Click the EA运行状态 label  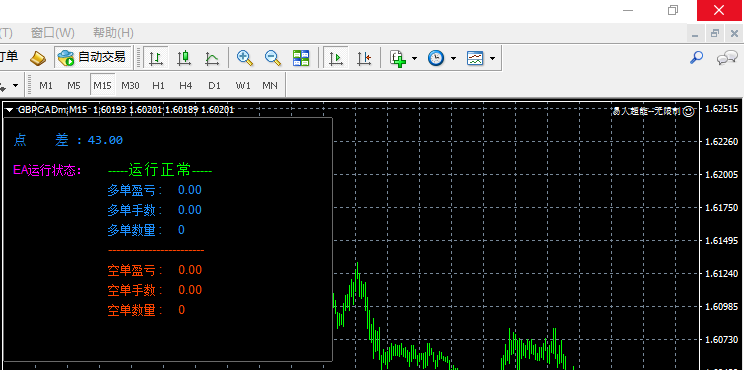pyautogui.click(x=47, y=170)
